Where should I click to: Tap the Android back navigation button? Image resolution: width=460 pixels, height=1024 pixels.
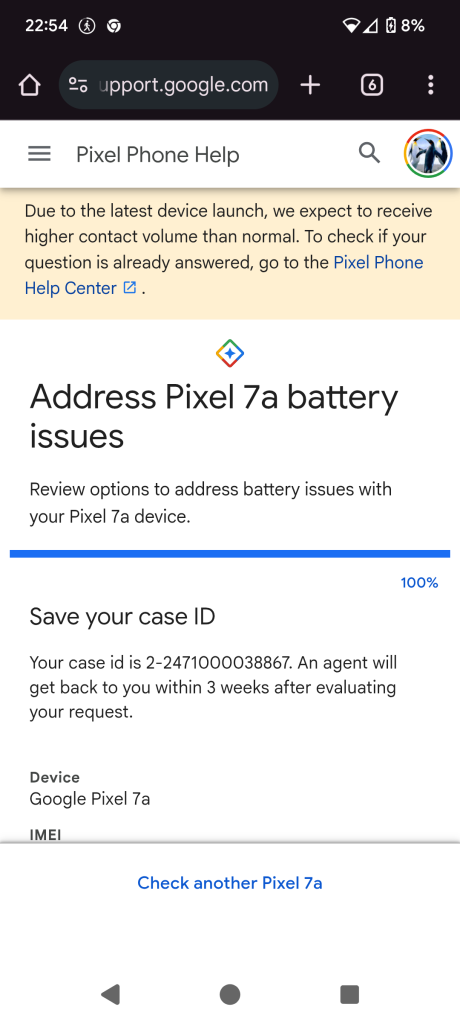tap(110, 994)
